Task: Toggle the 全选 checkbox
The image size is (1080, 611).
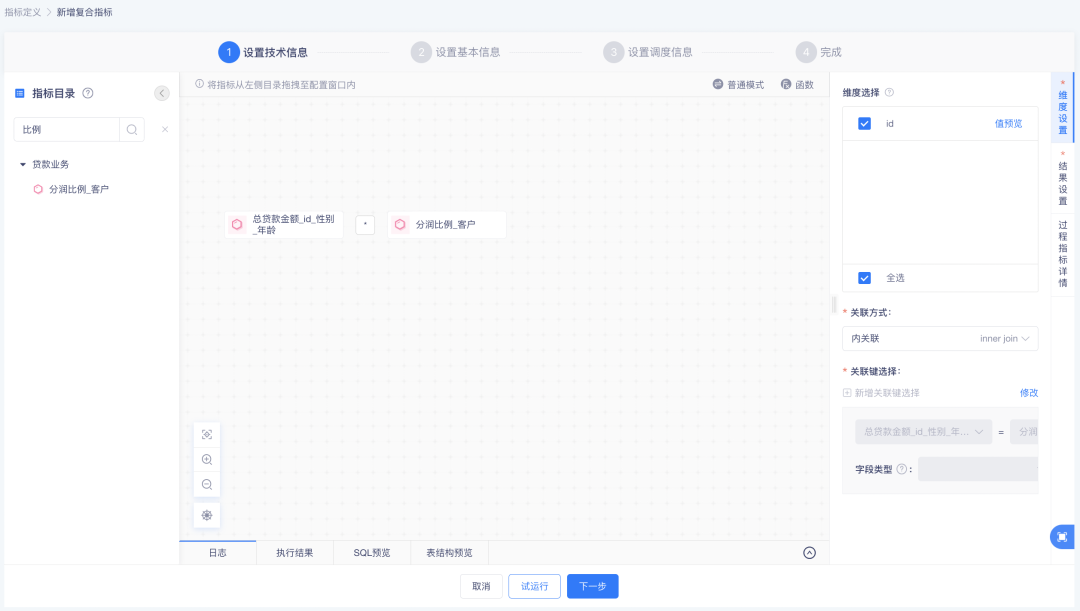Action: coord(865,278)
